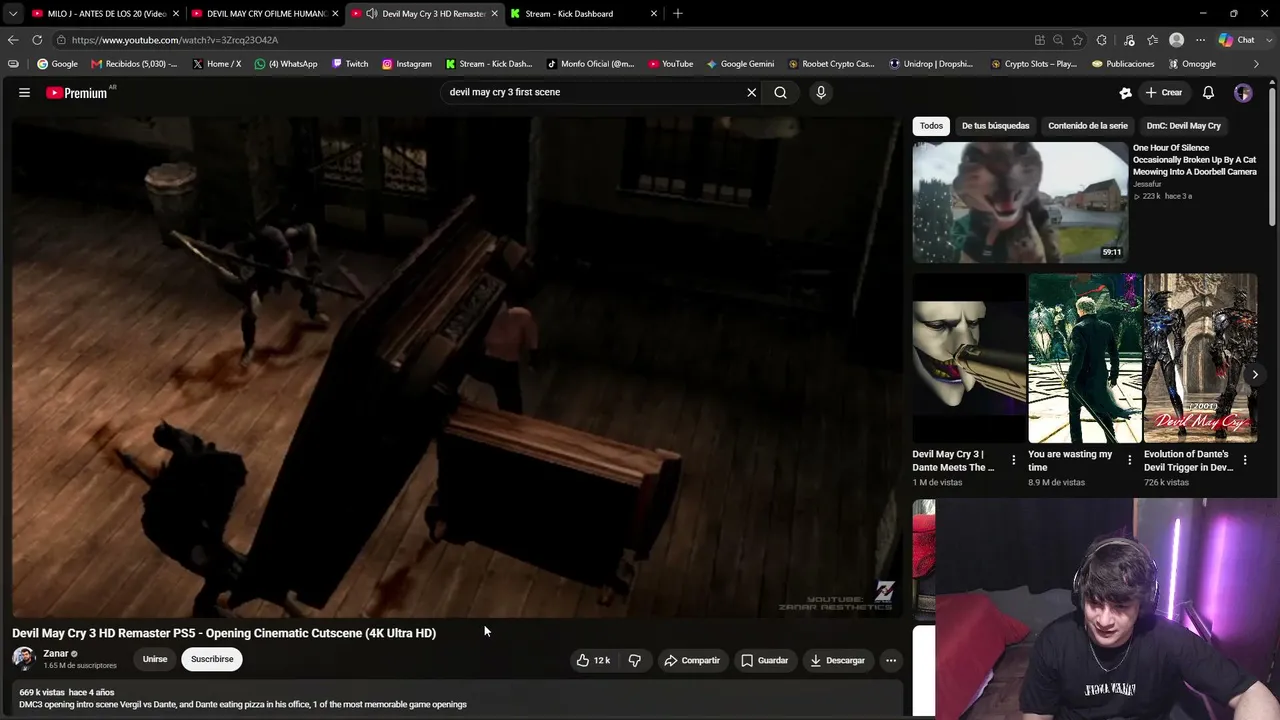The height and width of the screenshot is (720, 1280).
Task: Clear the YouTube search query
Action: click(x=752, y=93)
